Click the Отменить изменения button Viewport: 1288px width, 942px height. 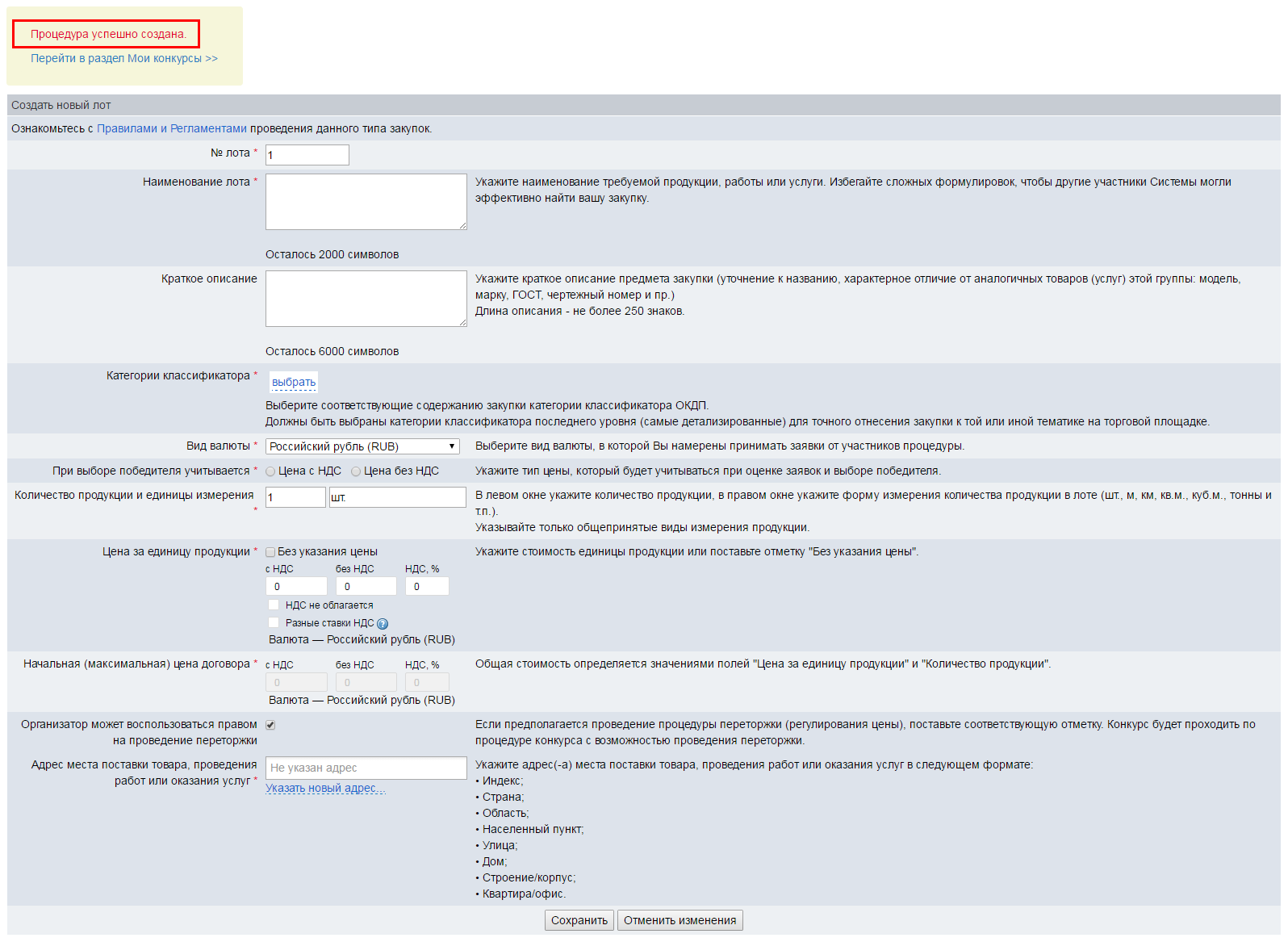click(680, 920)
